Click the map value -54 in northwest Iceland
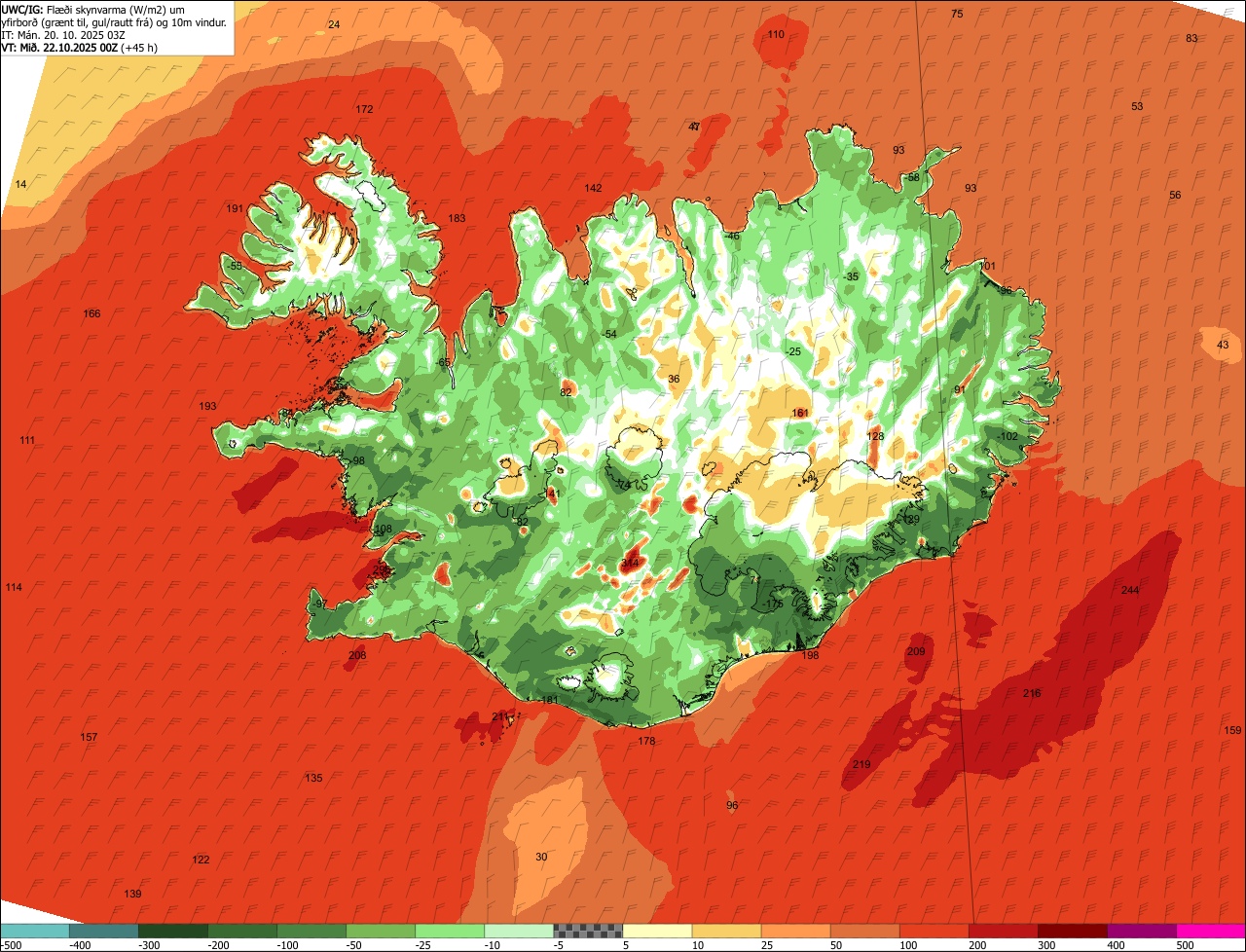The height and width of the screenshot is (952, 1246). click(608, 334)
